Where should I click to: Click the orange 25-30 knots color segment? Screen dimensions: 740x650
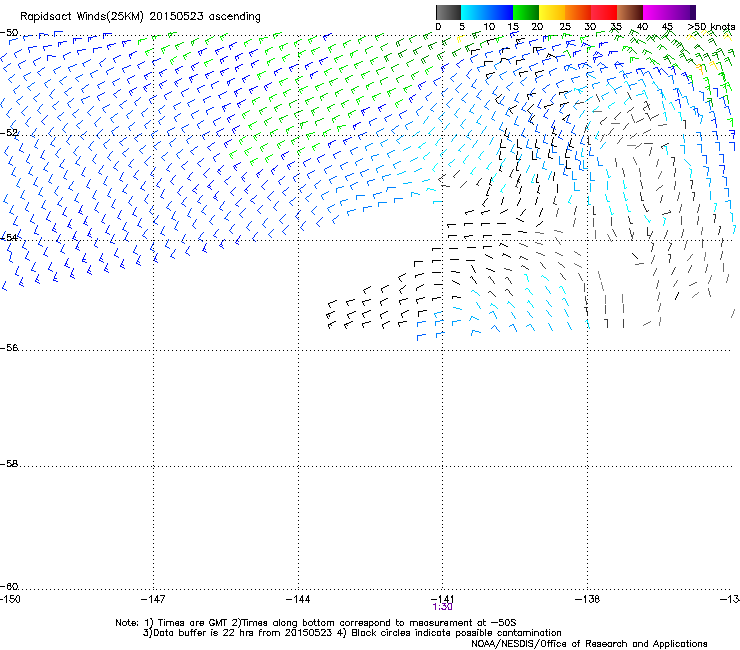(578, 12)
